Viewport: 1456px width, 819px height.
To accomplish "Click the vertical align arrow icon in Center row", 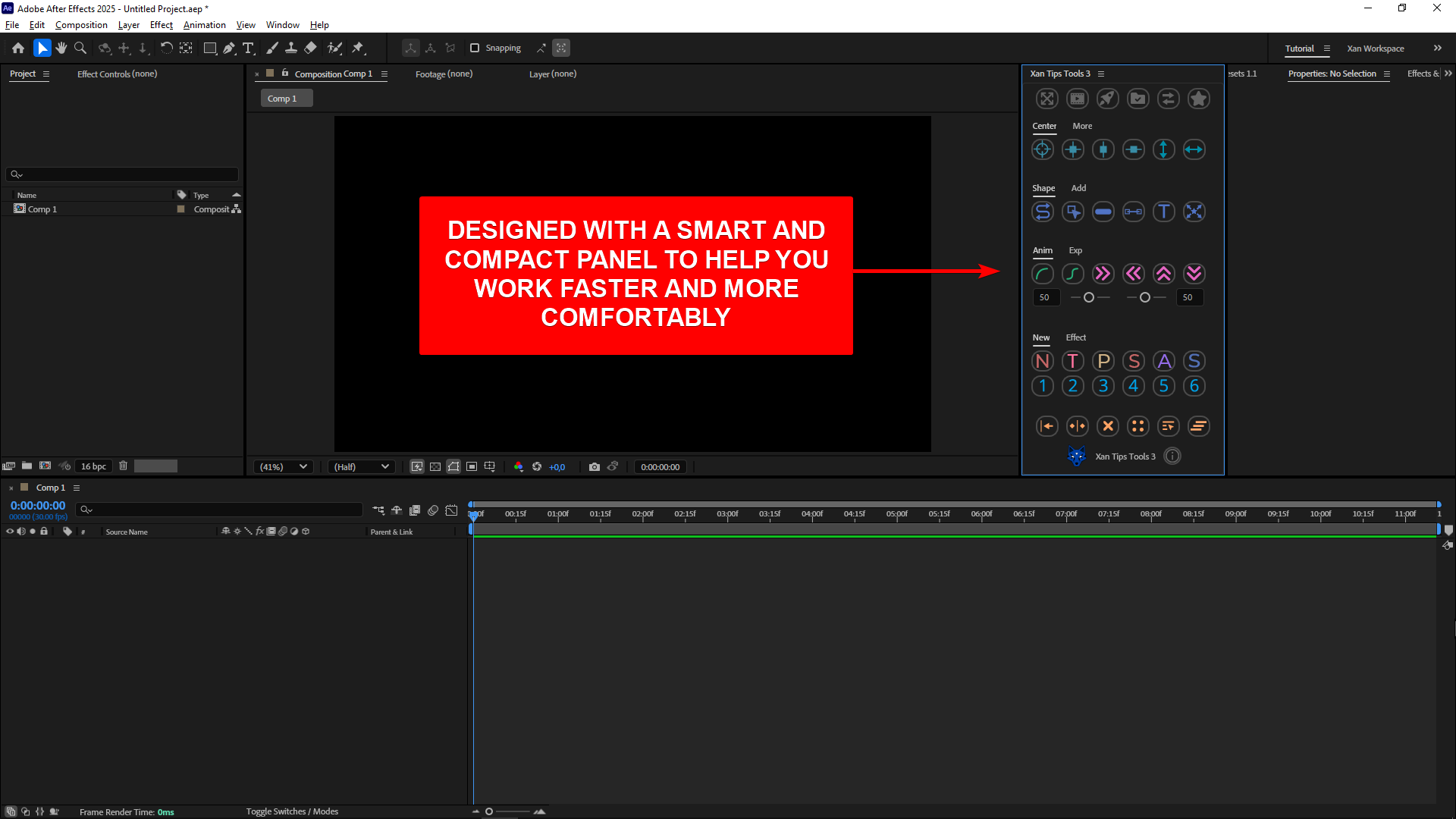I will tap(1164, 149).
